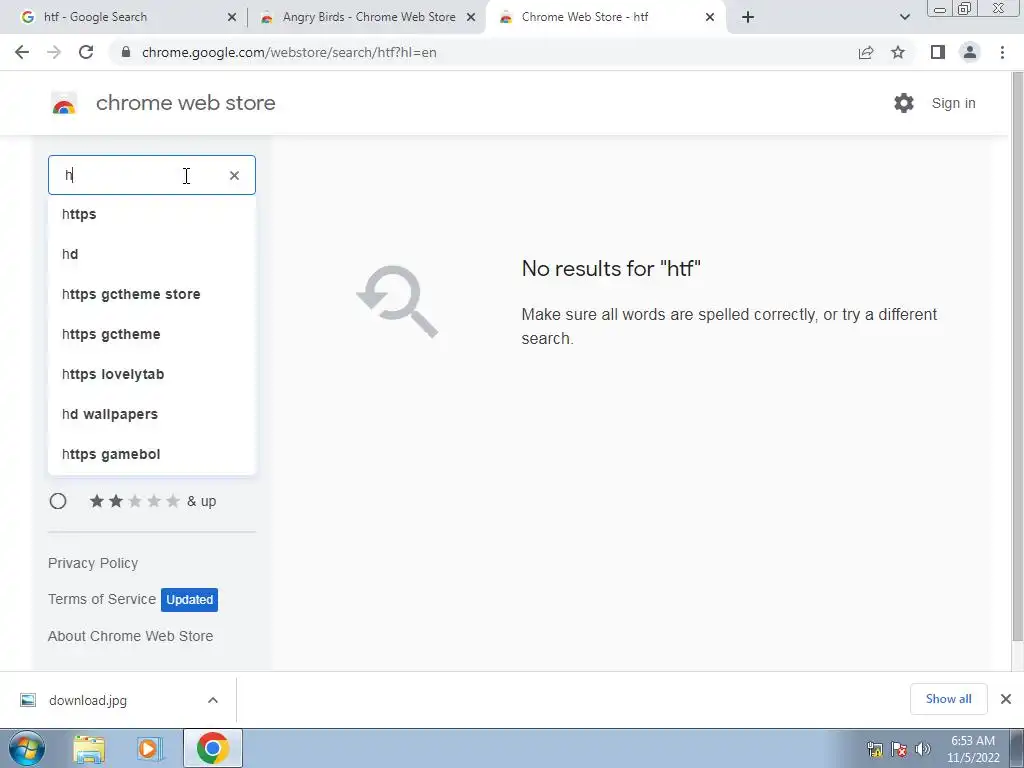Open the Chrome profile avatar
Image resolution: width=1024 pixels, height=768 pixels.
point(970,52)
